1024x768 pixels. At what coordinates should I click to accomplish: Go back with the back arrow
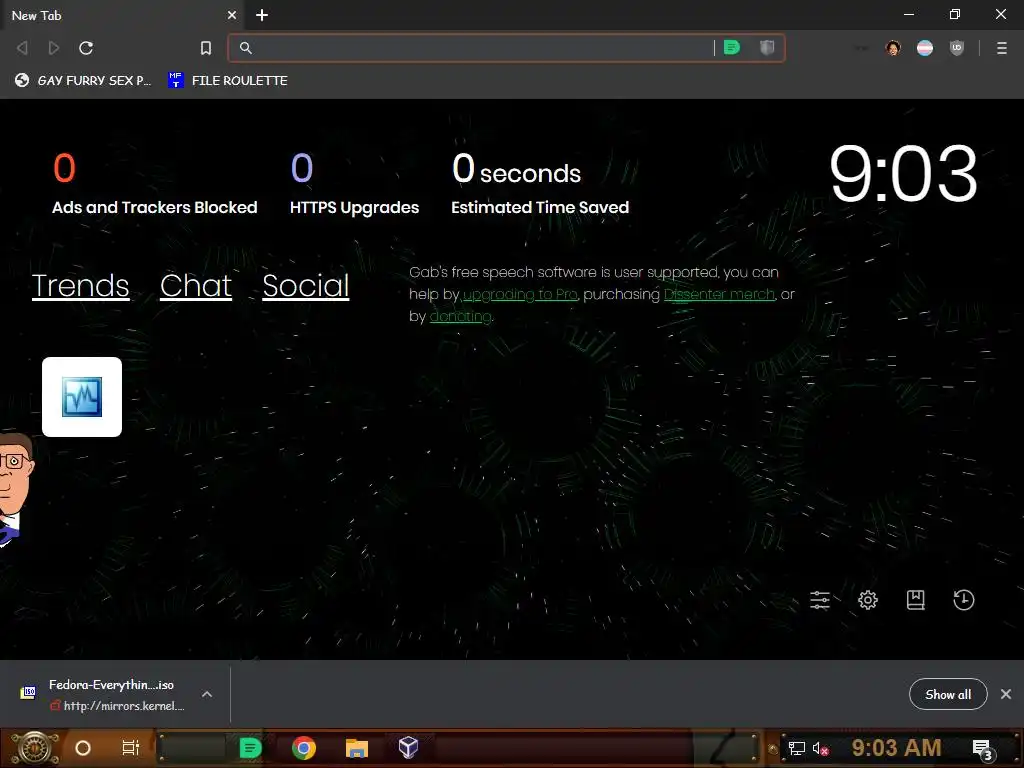(x=22, y=48)
